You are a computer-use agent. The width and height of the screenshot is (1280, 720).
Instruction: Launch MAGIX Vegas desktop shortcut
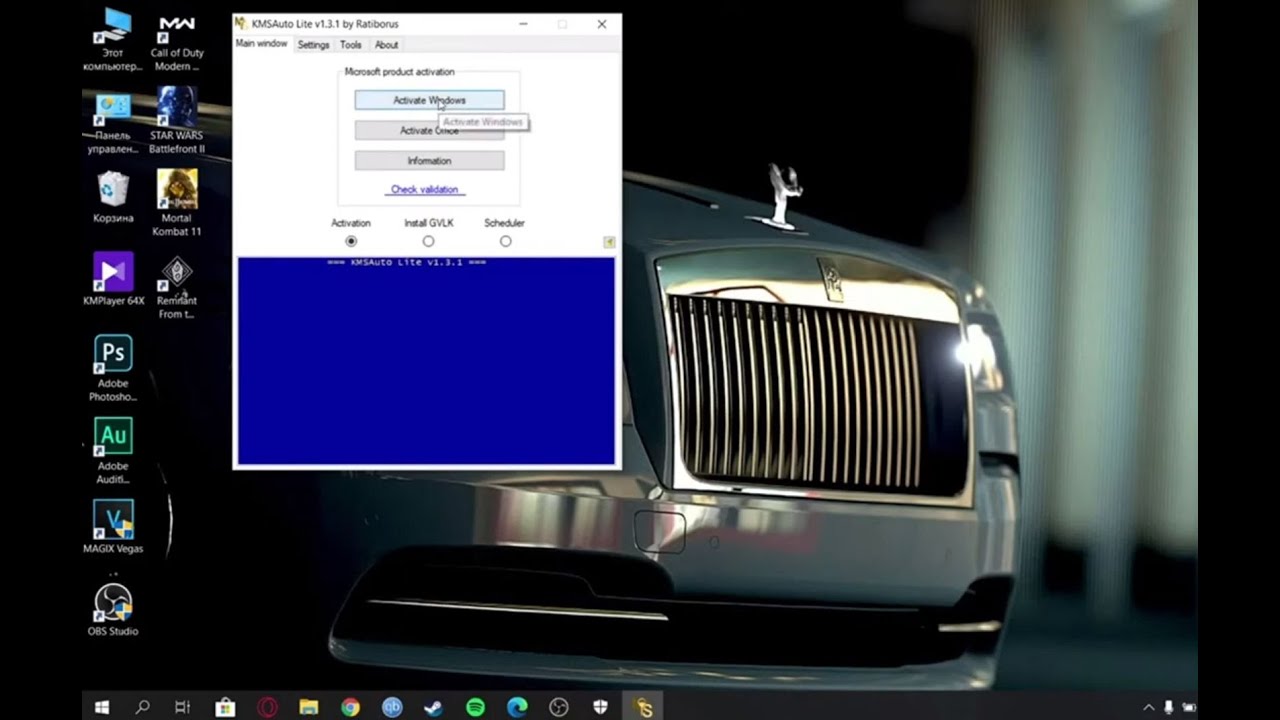113,527
